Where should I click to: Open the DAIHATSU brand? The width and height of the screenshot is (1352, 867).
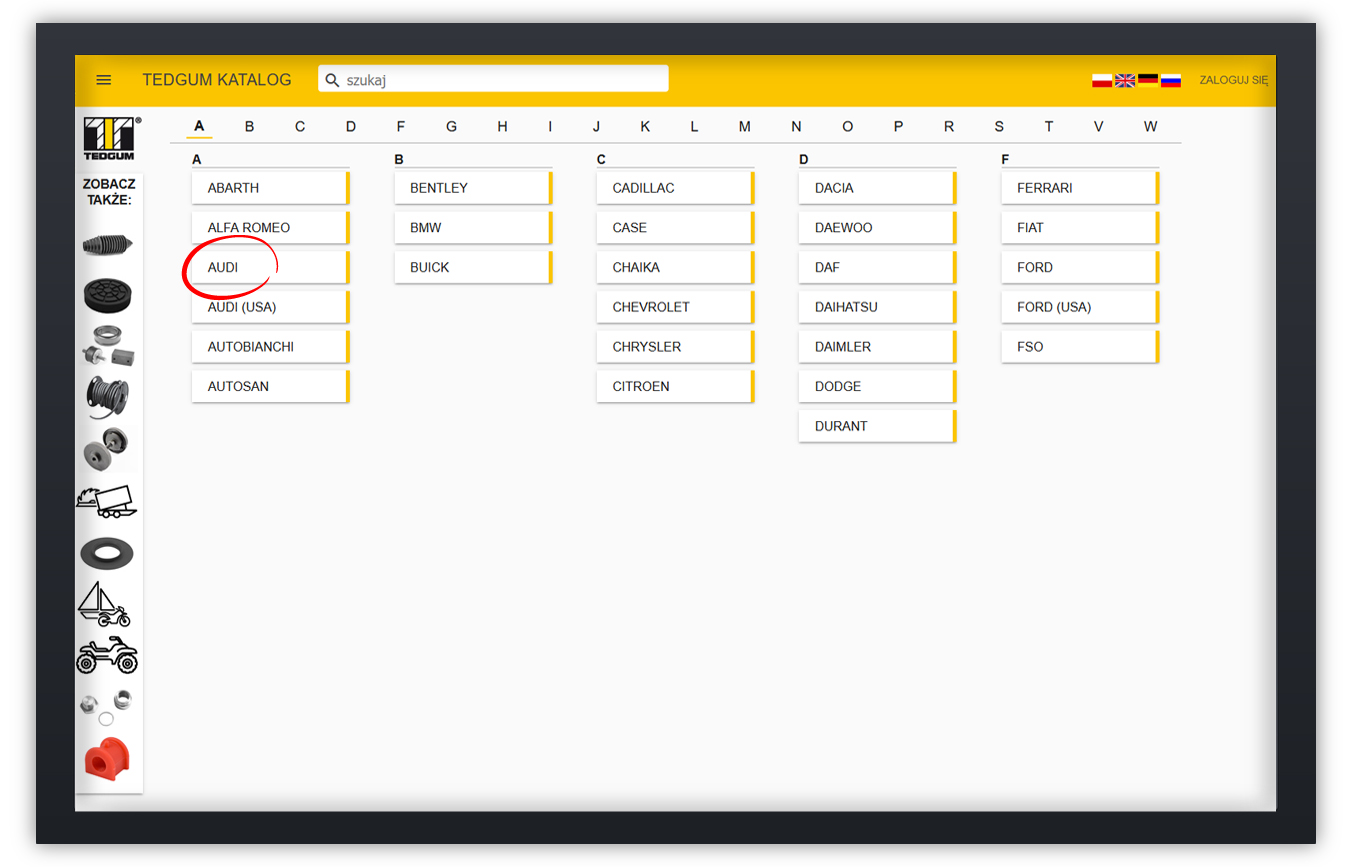pyautogui.click(x=878, y=307)
